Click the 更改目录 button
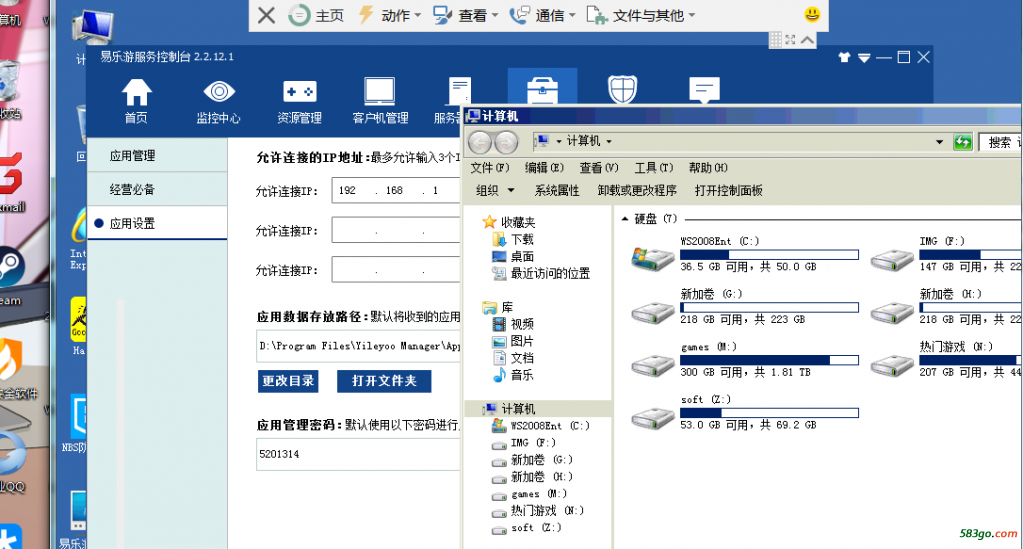The height and width of the screenshot is (549, 1023). click(288, 381)
